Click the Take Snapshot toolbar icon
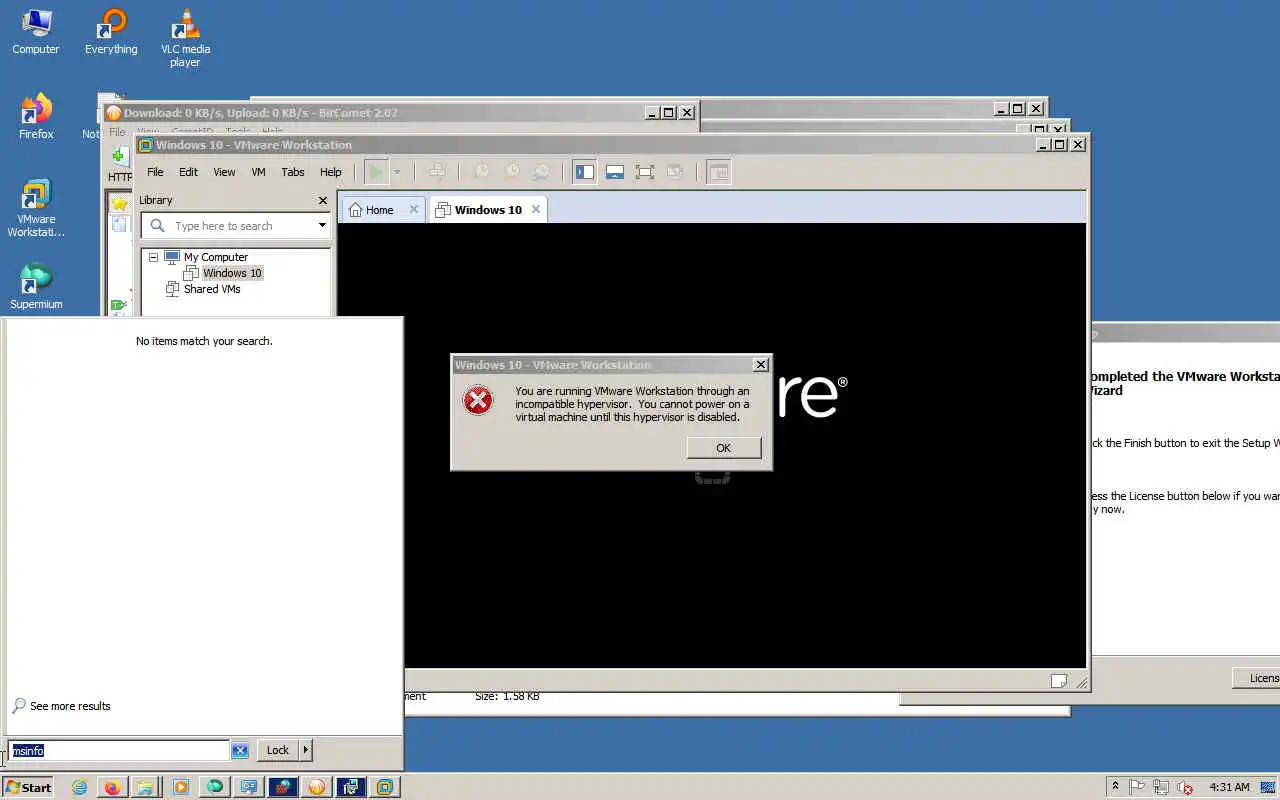The image size is (1280, 800). (x=481, y=172)
